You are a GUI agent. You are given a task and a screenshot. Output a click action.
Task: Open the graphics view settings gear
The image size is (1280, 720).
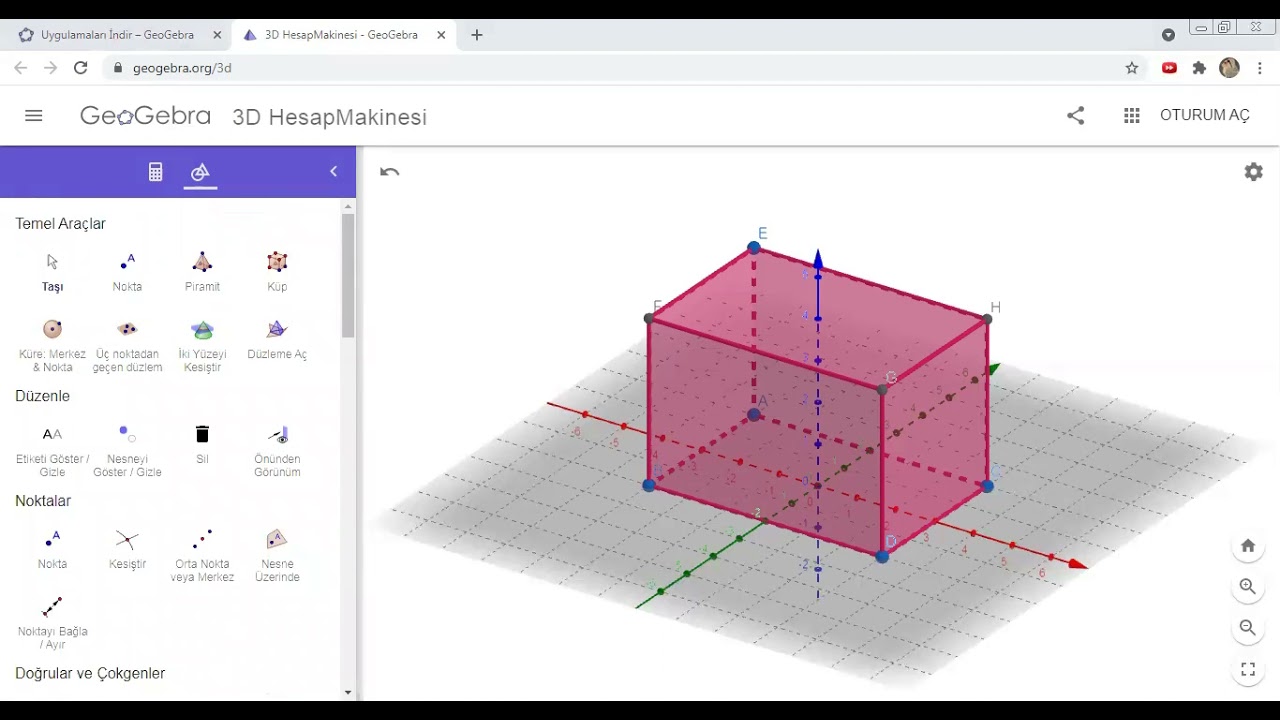[x=1253, y=172]
